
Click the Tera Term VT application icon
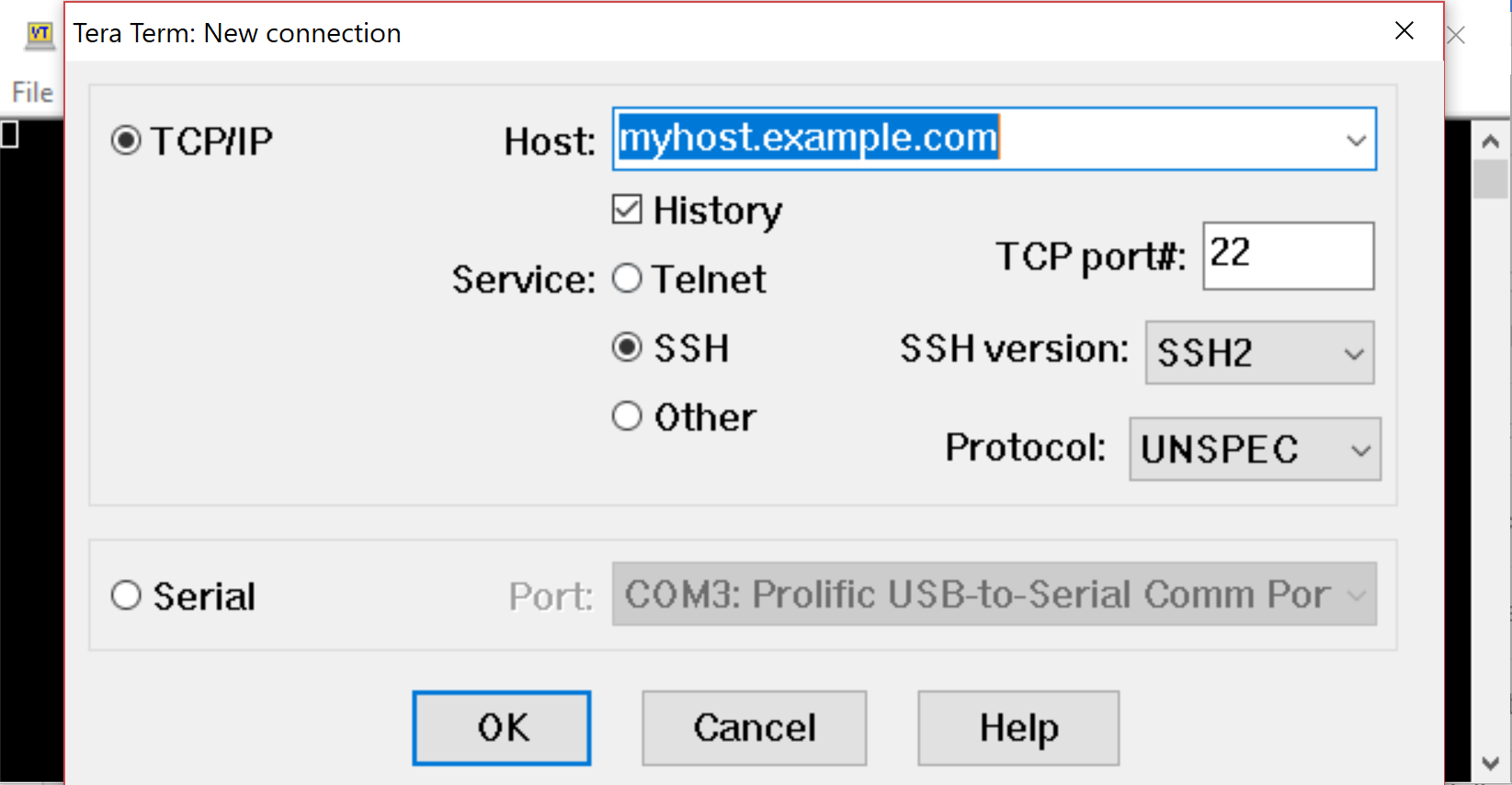[x=40, y=35]
